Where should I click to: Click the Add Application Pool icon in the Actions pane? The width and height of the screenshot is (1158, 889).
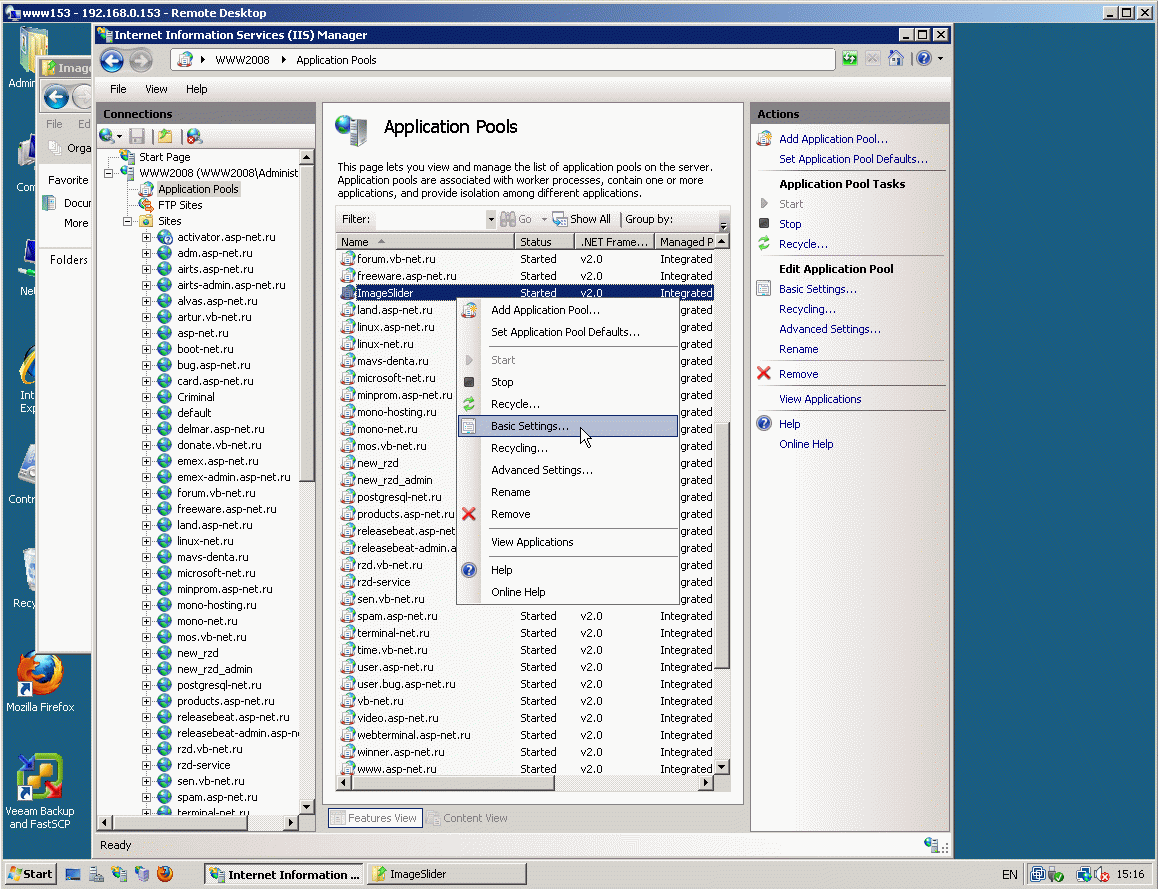pos(764,139)
